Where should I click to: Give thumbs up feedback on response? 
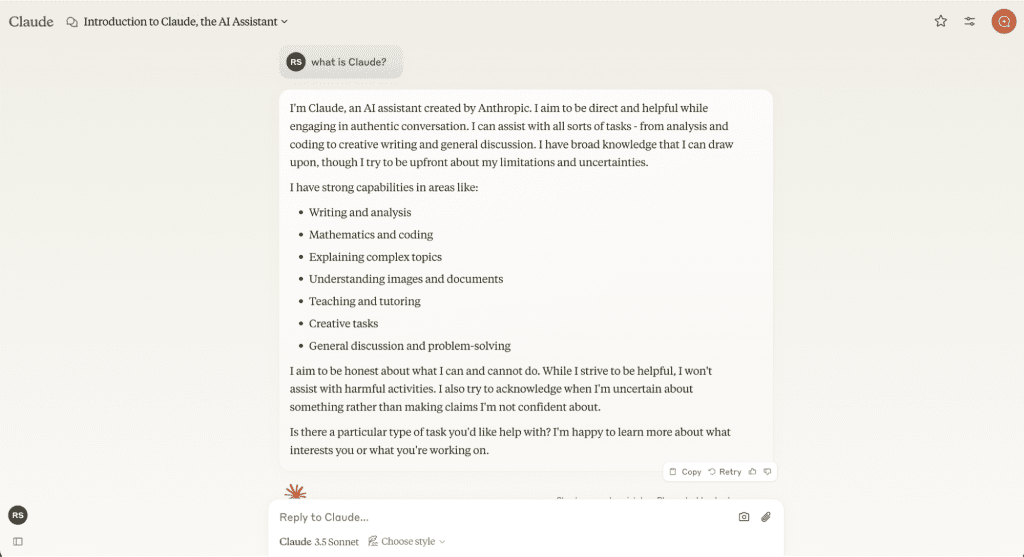(x=752, y=471)
